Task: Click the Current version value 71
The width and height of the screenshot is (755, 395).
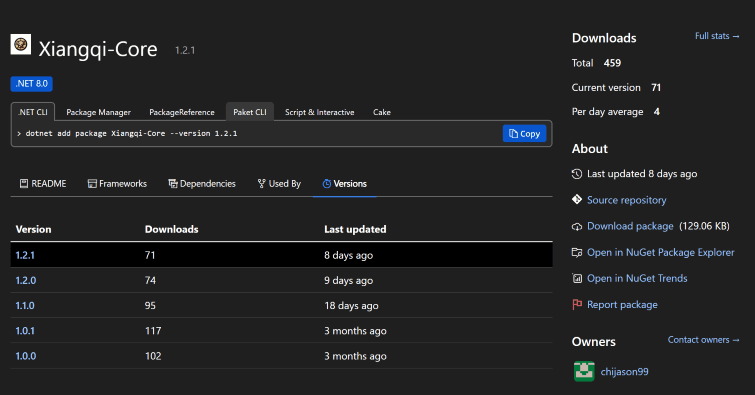Action: pyautogui.click(x=656, y=88)
